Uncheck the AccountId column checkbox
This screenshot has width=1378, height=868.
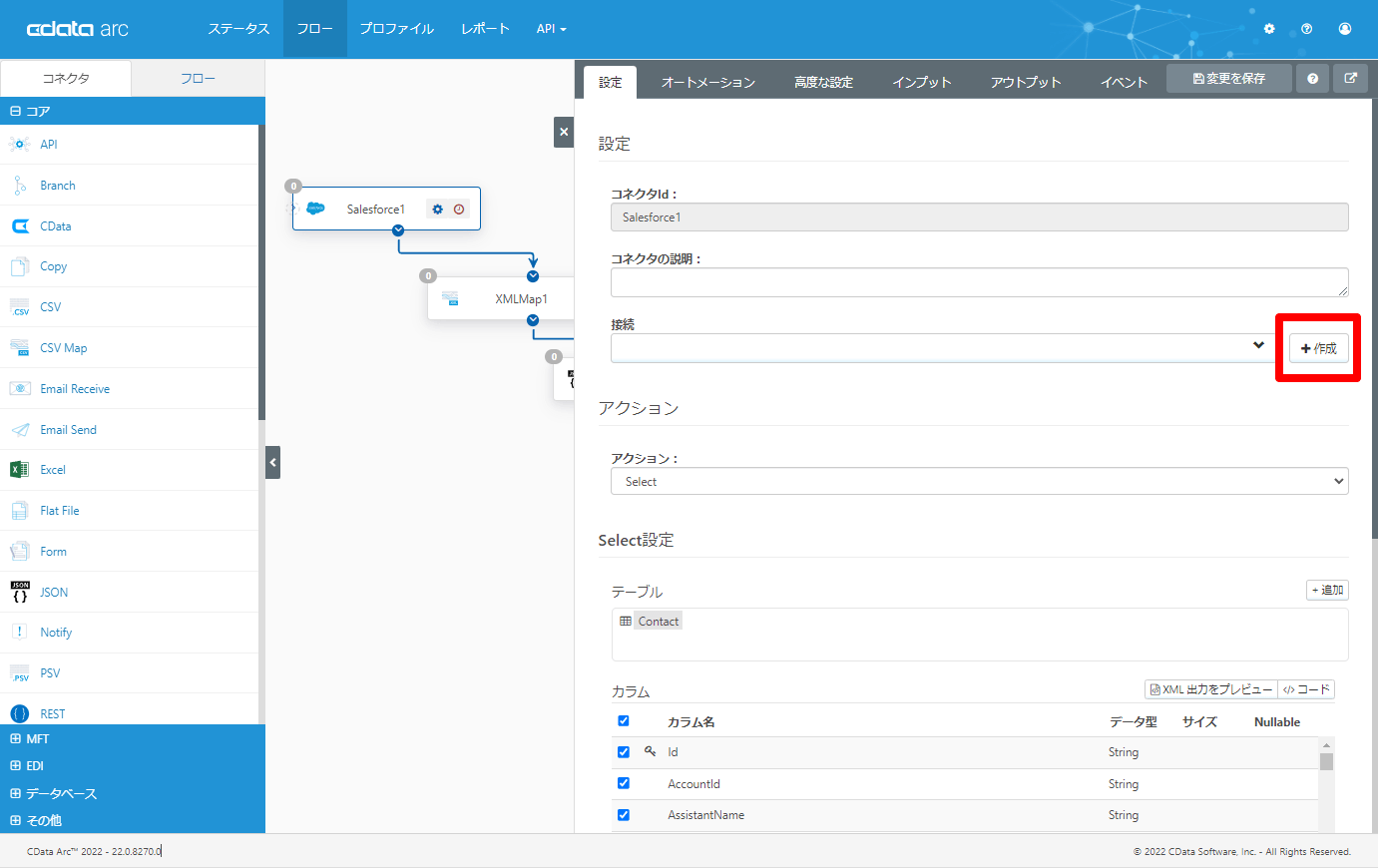pos(624,783)
